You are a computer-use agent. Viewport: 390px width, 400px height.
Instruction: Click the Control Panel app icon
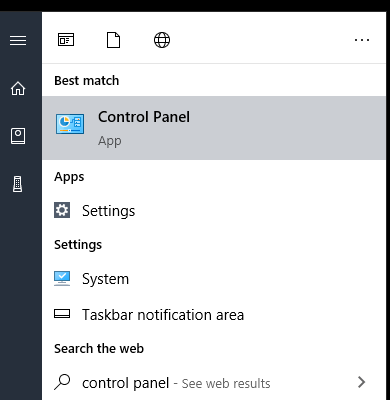[70, 124]
